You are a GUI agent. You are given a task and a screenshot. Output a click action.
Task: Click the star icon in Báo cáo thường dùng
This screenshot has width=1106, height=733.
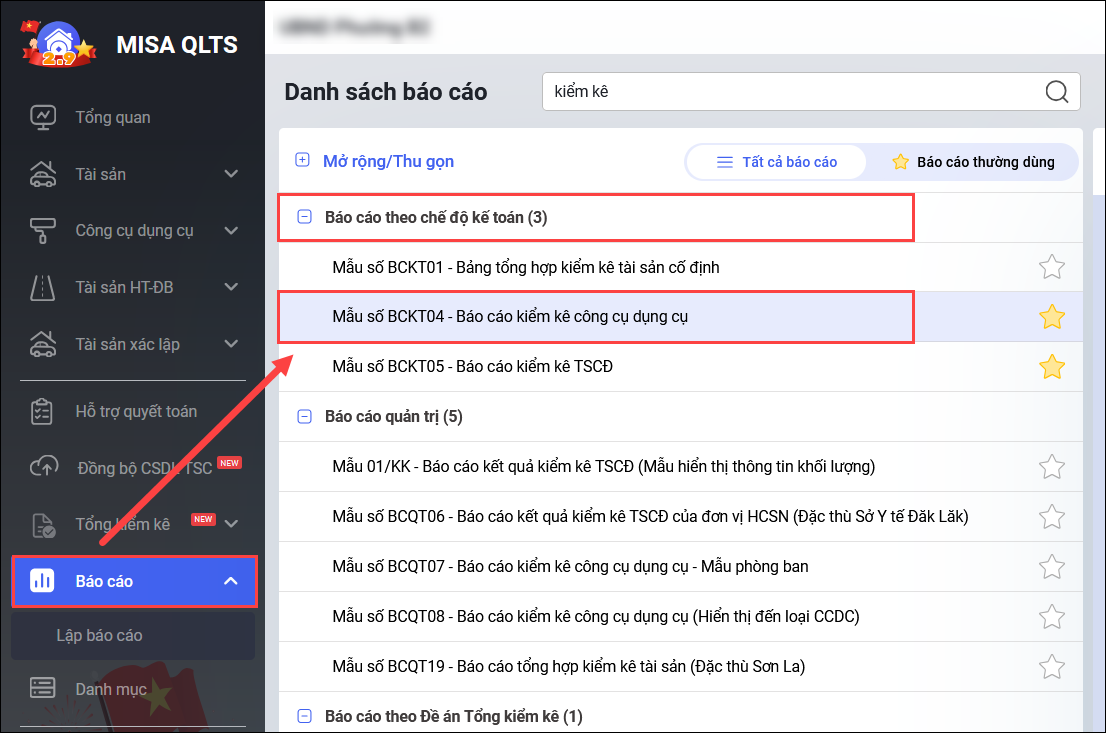[x=900, y=162]
